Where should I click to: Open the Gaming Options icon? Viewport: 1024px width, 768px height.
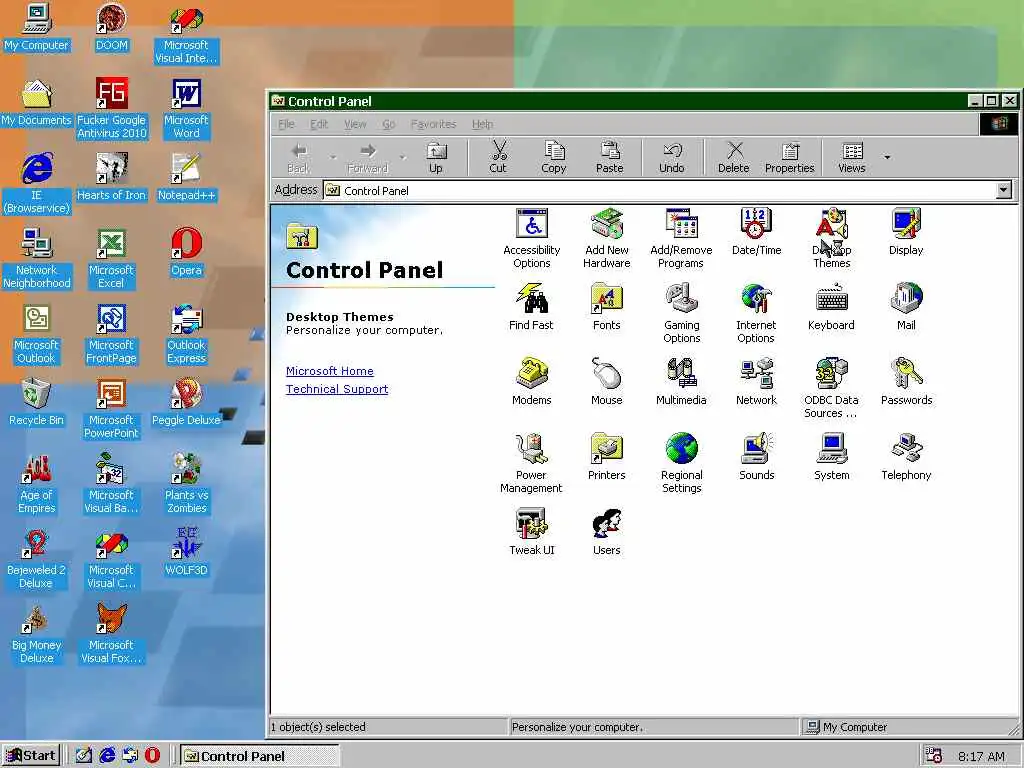pos(681,313)
